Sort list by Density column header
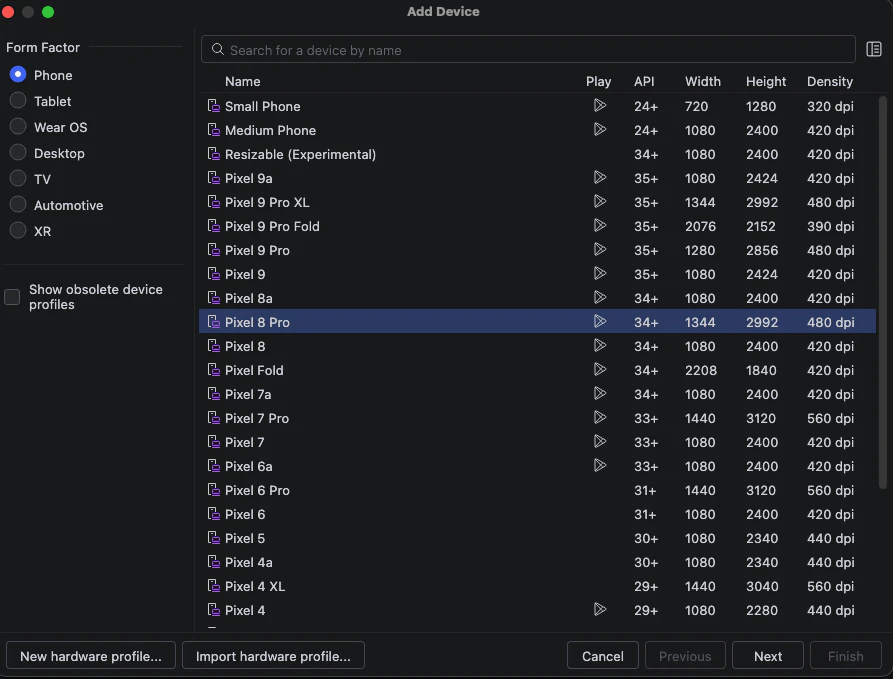Image resolution: width=893 pixels, height=679 pixels. pos(830,81)
